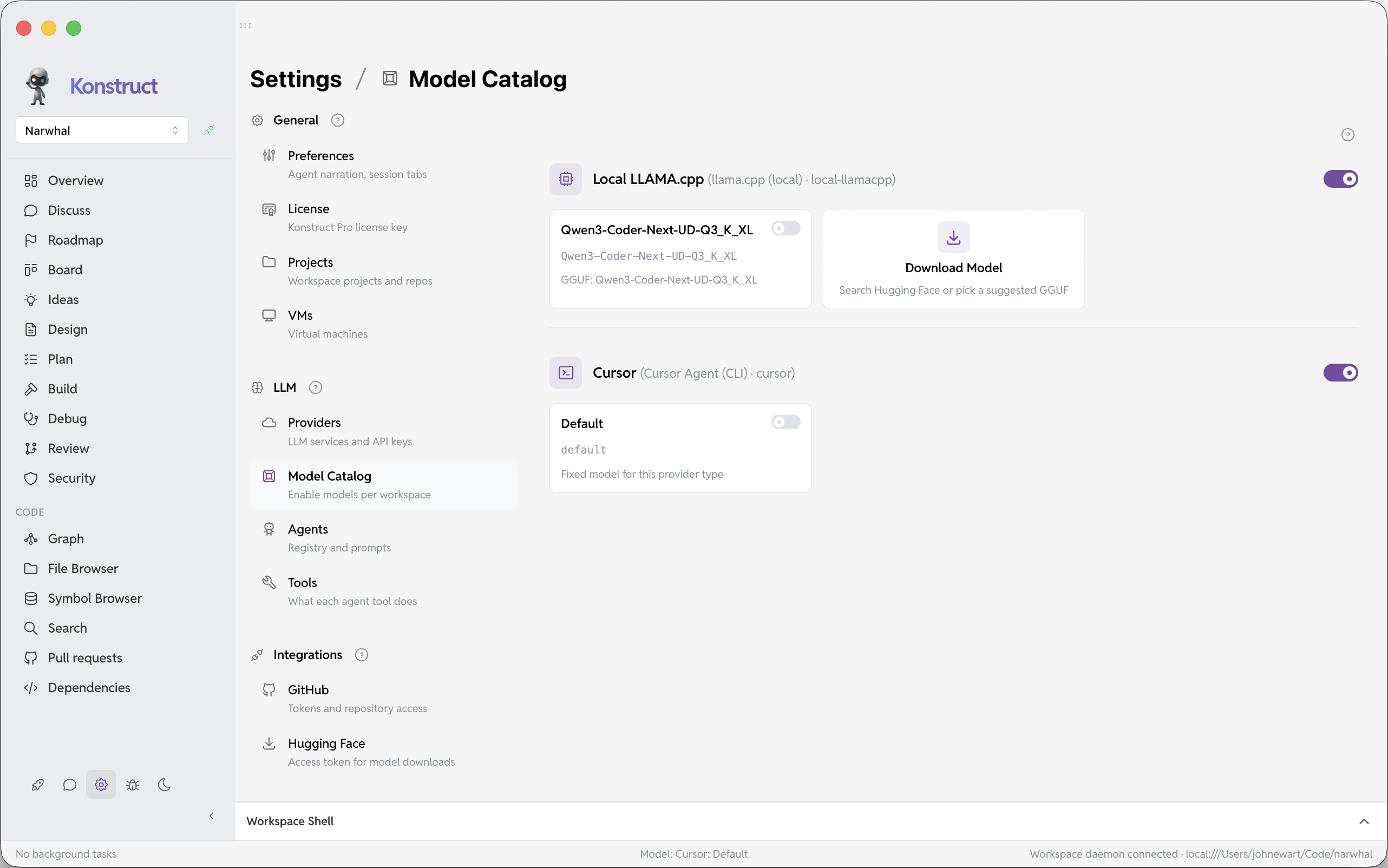Click the Tools wrench icon
The image size is (1388, 868).
[x=269, y=582]
